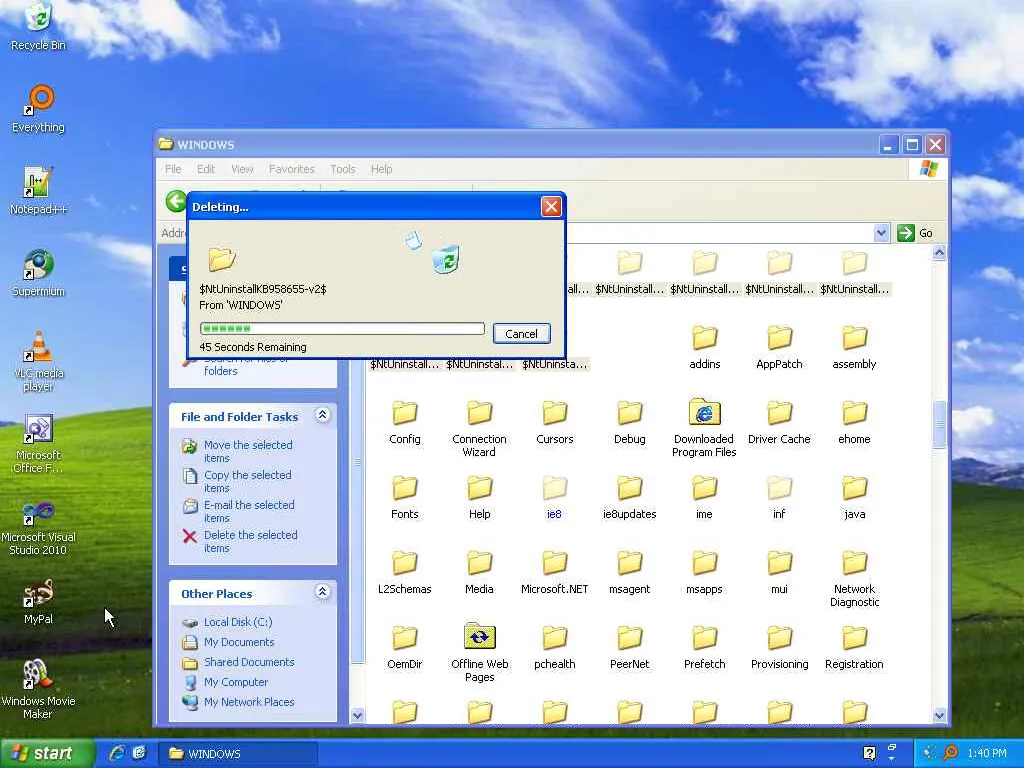Select the Offline Web Pages folder
Image resolution: width=1024 pixels, height=768 pixels.
click(479, 653)
